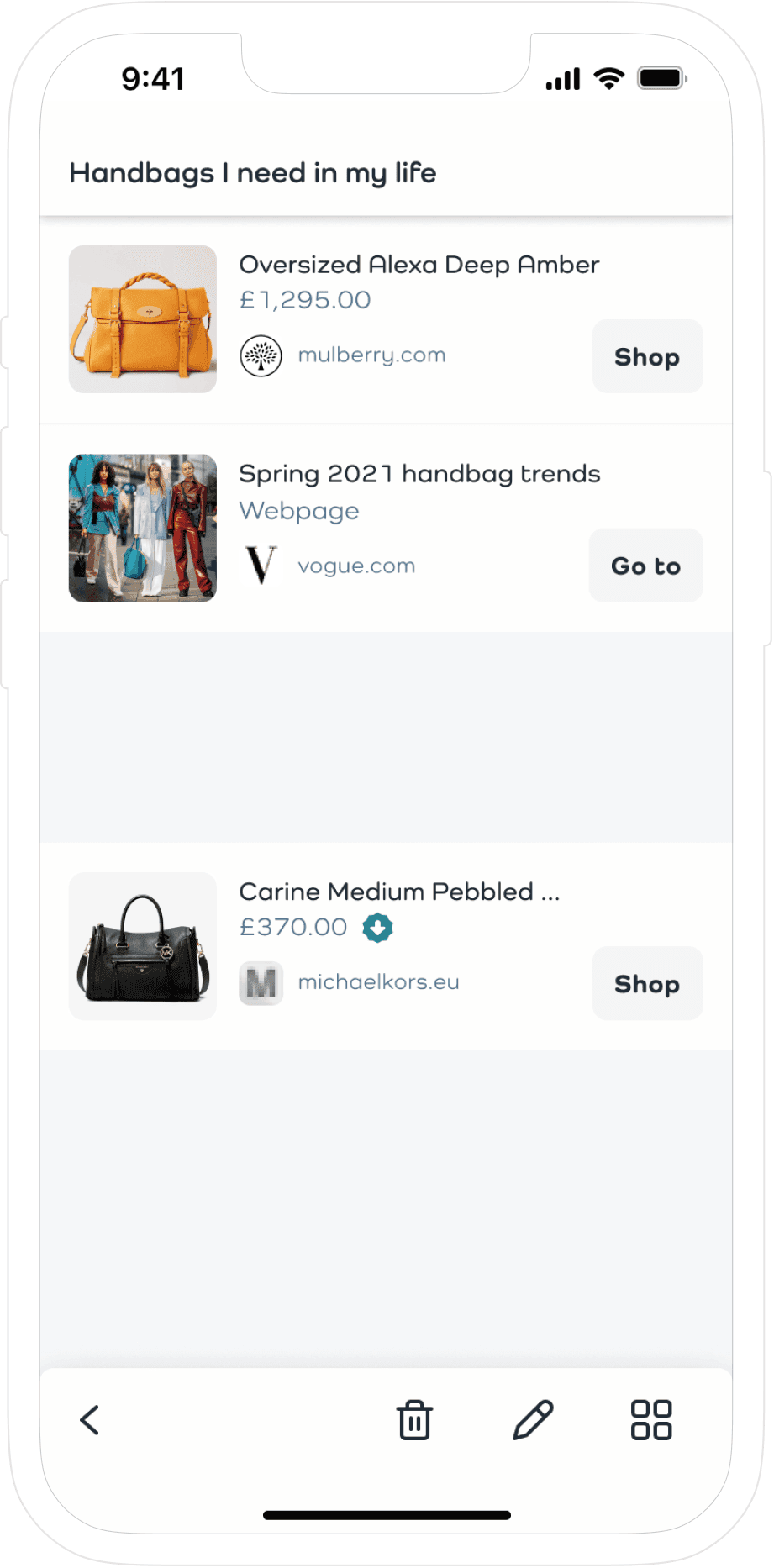Tap the black Carine handbag thumbnail

(x=142, y=946)
